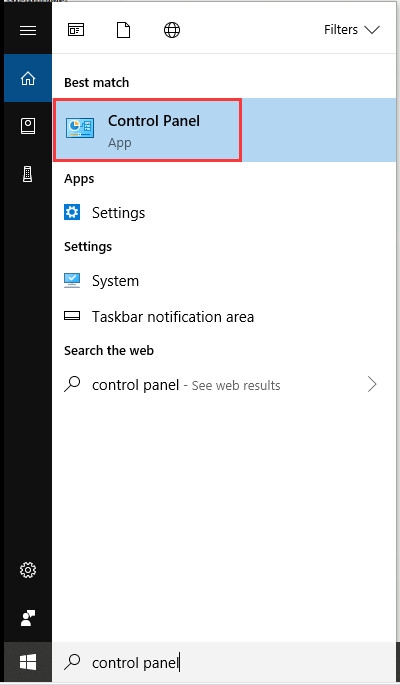
Task: Open the hamburger menu at top left
Action: 28,30
